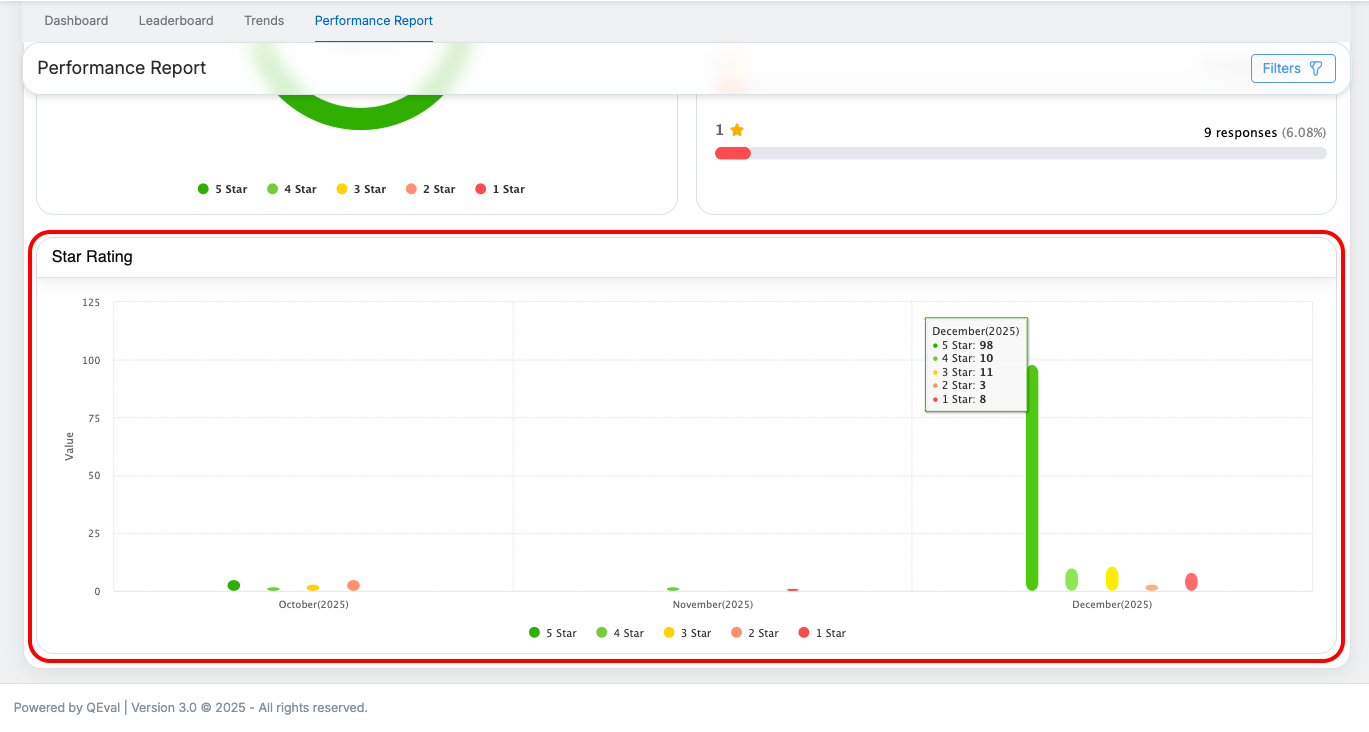Image resolution: width=1369 pixels, height=732 pixels.
Task: Open the Leaderboard tab
Action: pos(176,21)
